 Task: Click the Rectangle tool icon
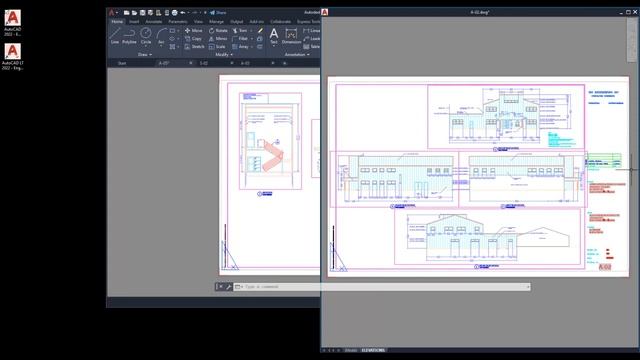172,31
